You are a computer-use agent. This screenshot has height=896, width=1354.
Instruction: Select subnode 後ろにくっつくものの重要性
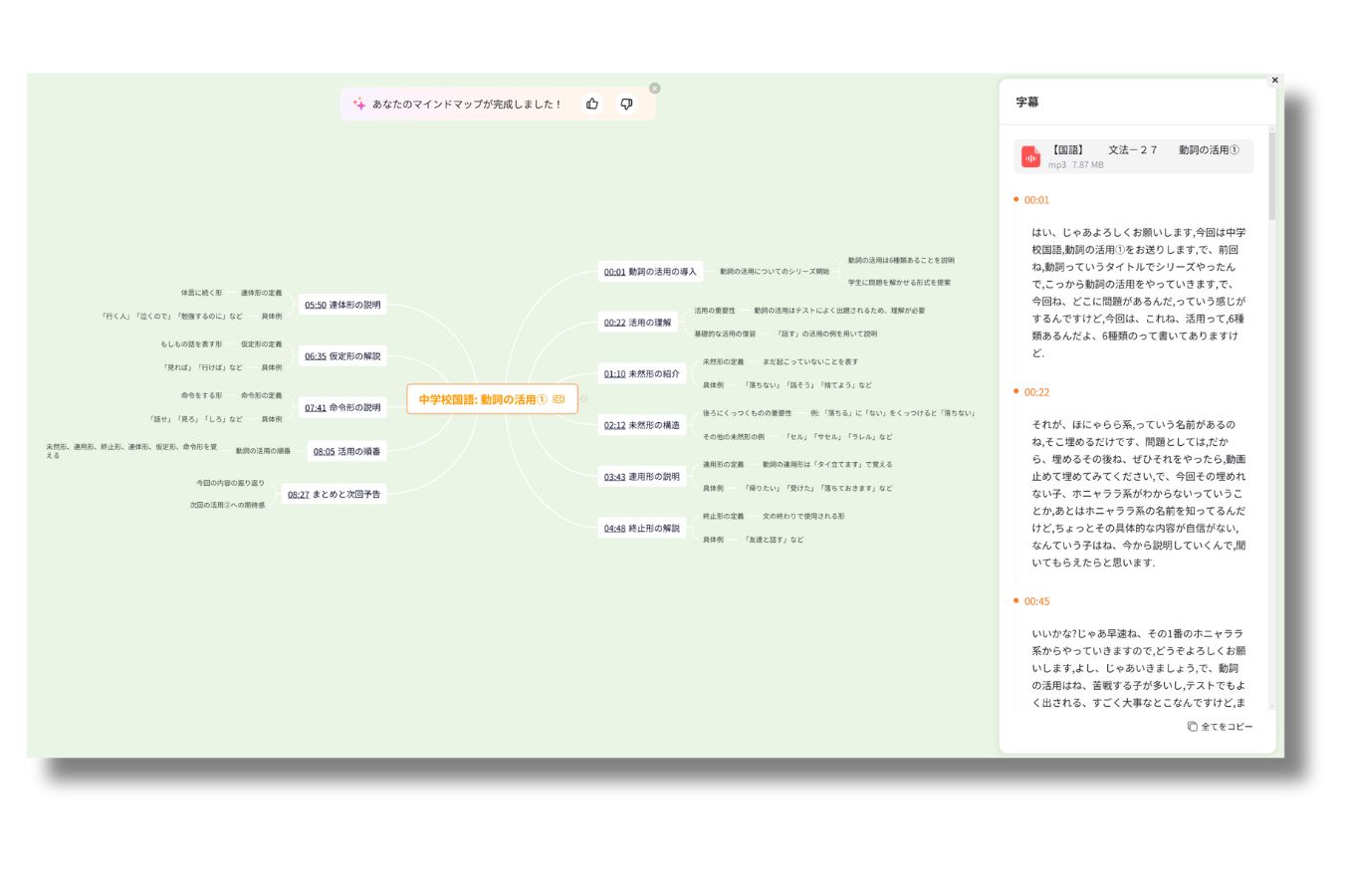(747, 413)
